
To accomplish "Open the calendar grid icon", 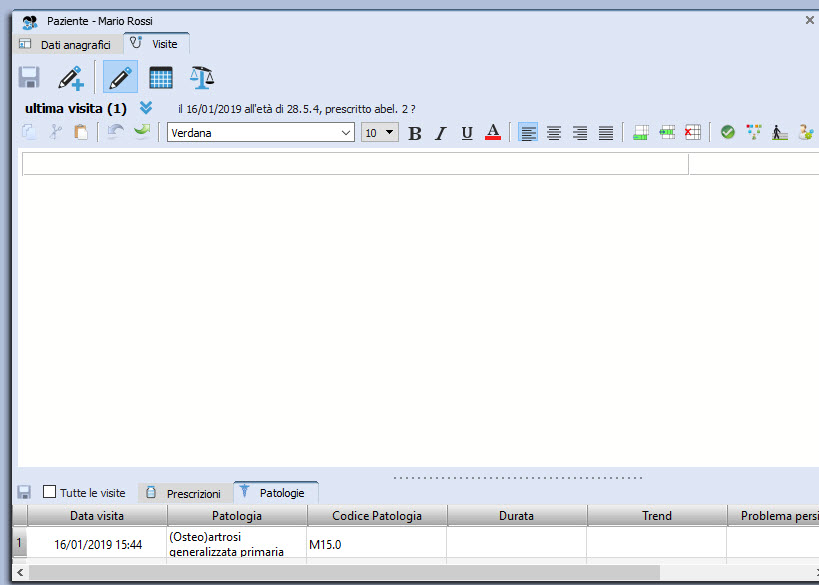I will tap(161, 77).
